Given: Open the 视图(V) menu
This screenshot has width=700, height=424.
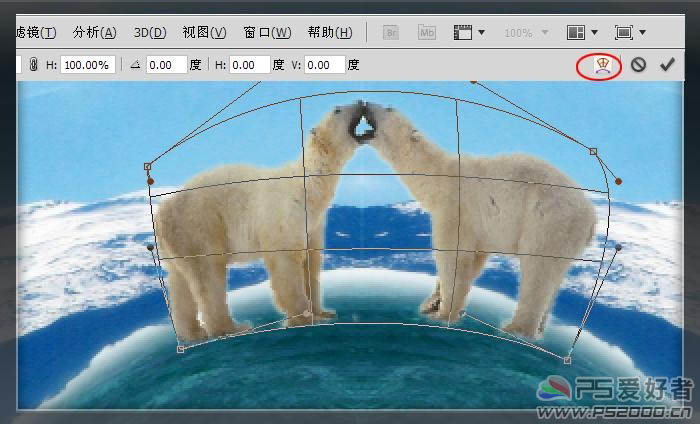Looking at the screenshot, I should [204, 33].
